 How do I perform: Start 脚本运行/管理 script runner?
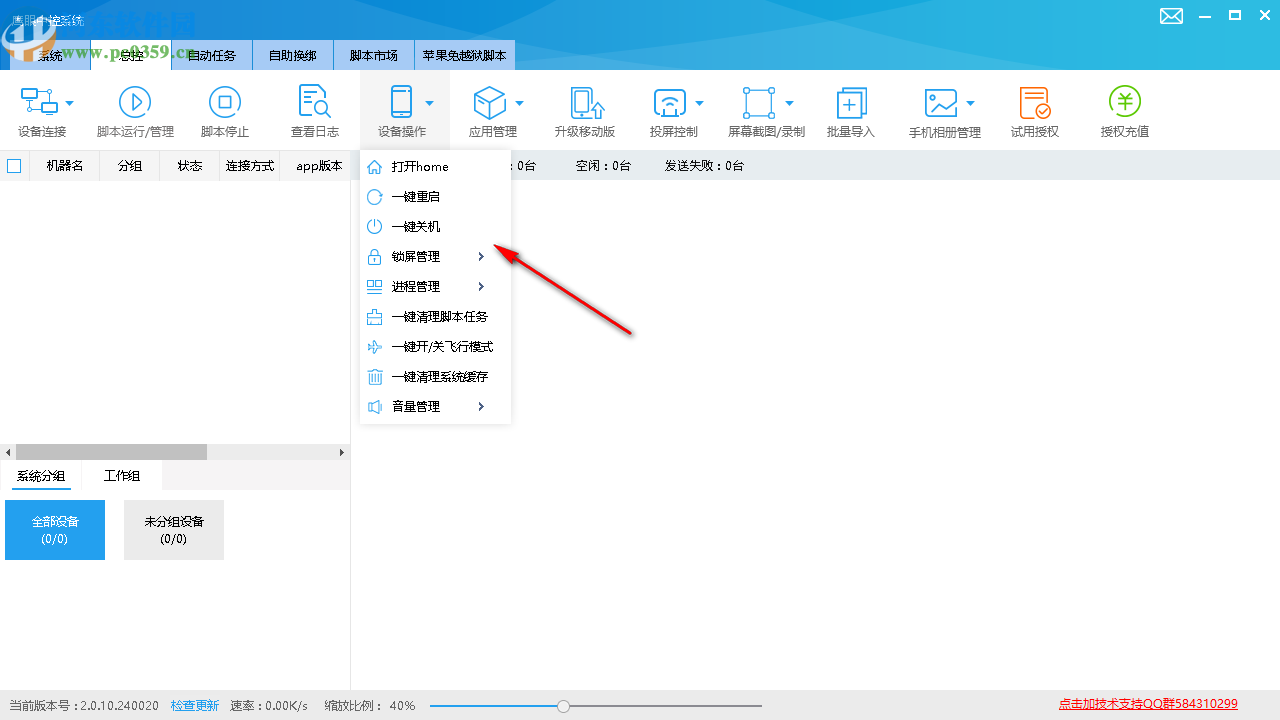(x=135, y=110)
